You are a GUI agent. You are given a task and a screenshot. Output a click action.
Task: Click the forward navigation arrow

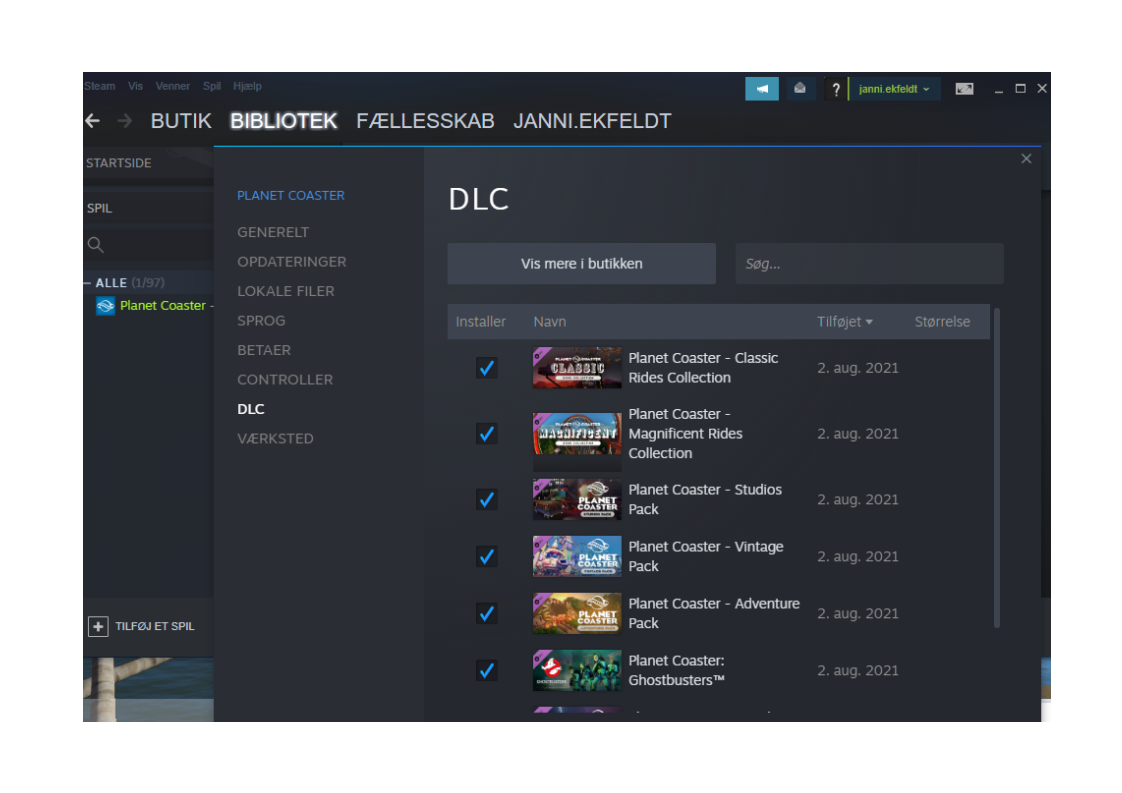click(125, 121)
